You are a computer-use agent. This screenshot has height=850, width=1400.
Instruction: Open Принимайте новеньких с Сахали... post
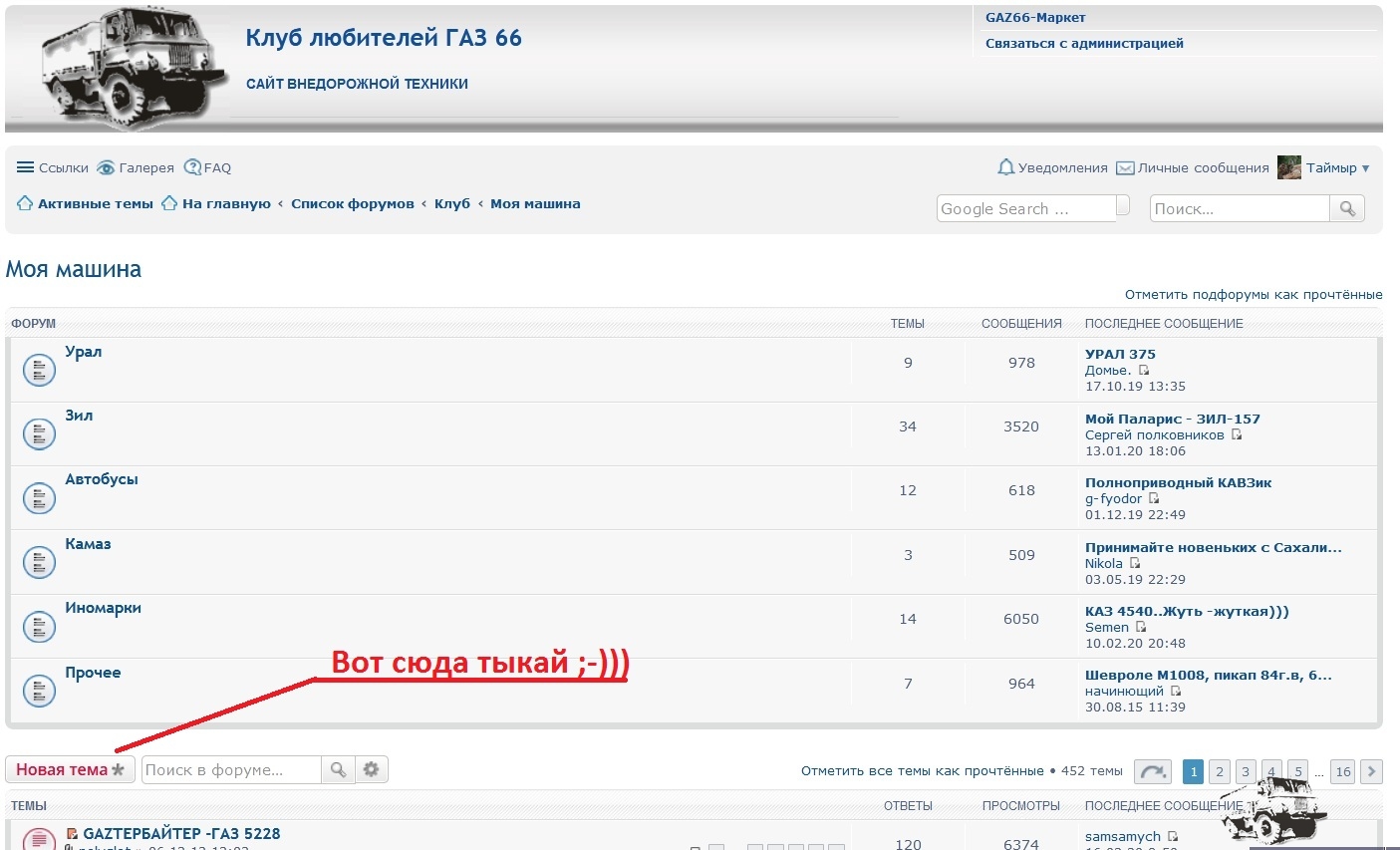(x=1213, y=547)
